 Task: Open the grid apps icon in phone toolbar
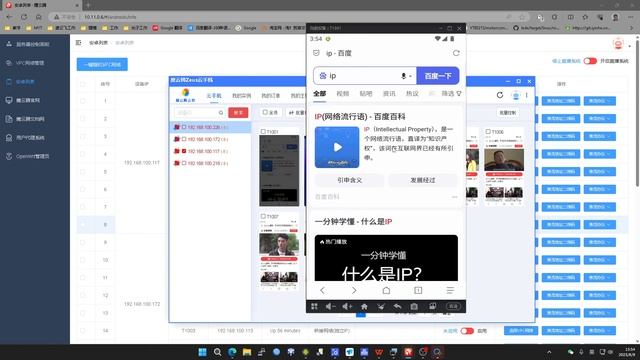pos(314,306)
